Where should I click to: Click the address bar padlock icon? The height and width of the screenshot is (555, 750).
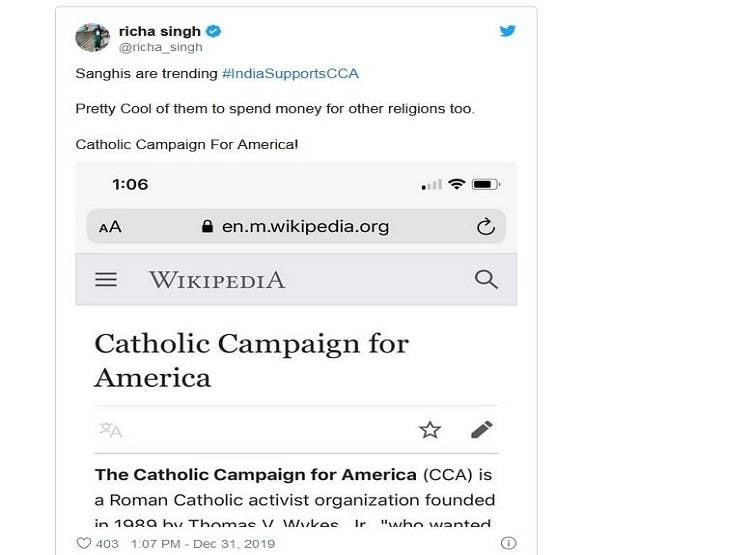point(208,227)
